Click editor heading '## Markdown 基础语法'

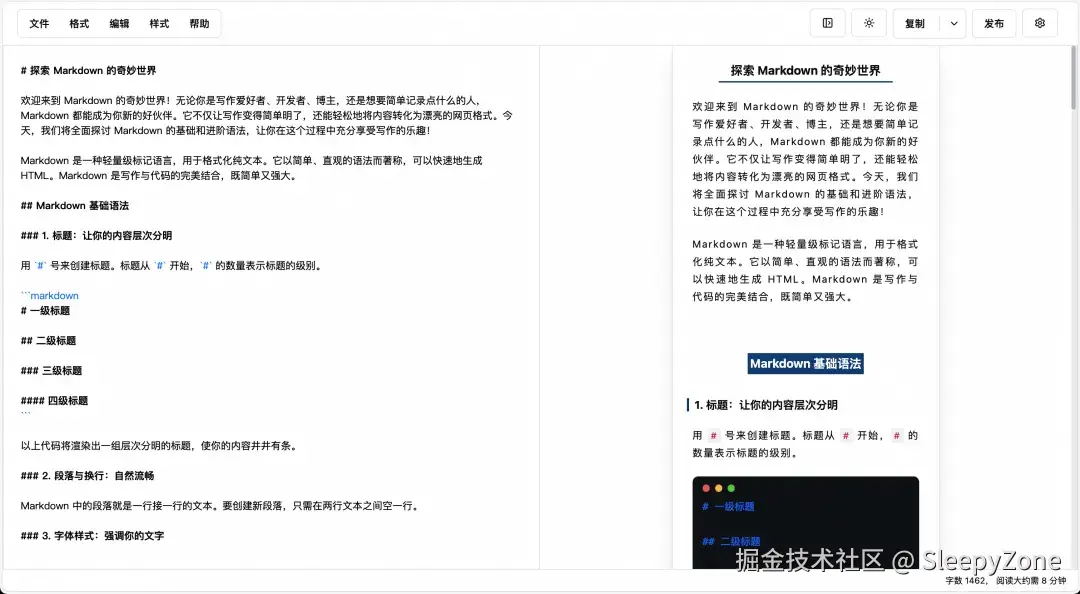pyautogui.click(x=74, y=205)
